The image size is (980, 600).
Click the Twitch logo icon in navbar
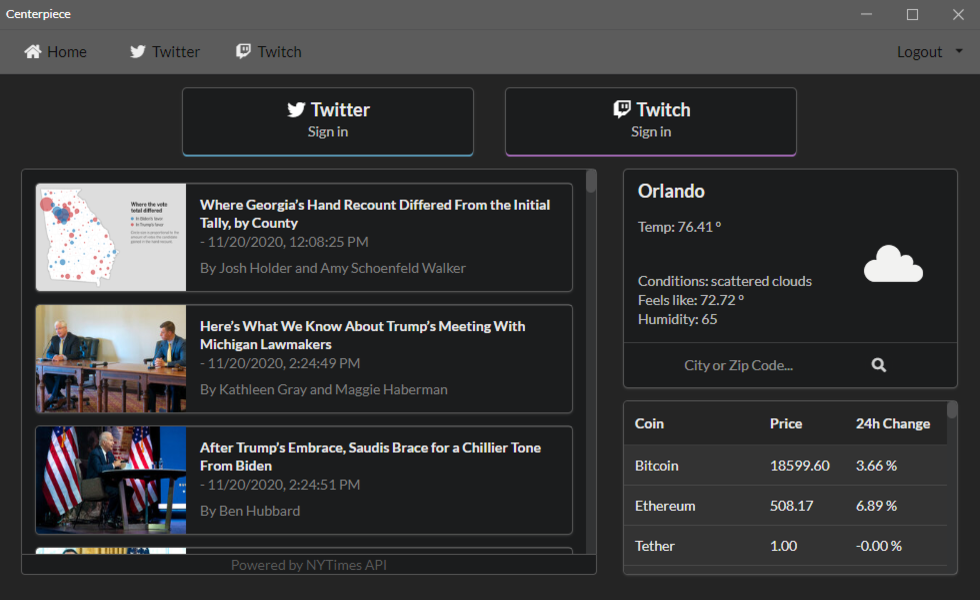point(243,51)
